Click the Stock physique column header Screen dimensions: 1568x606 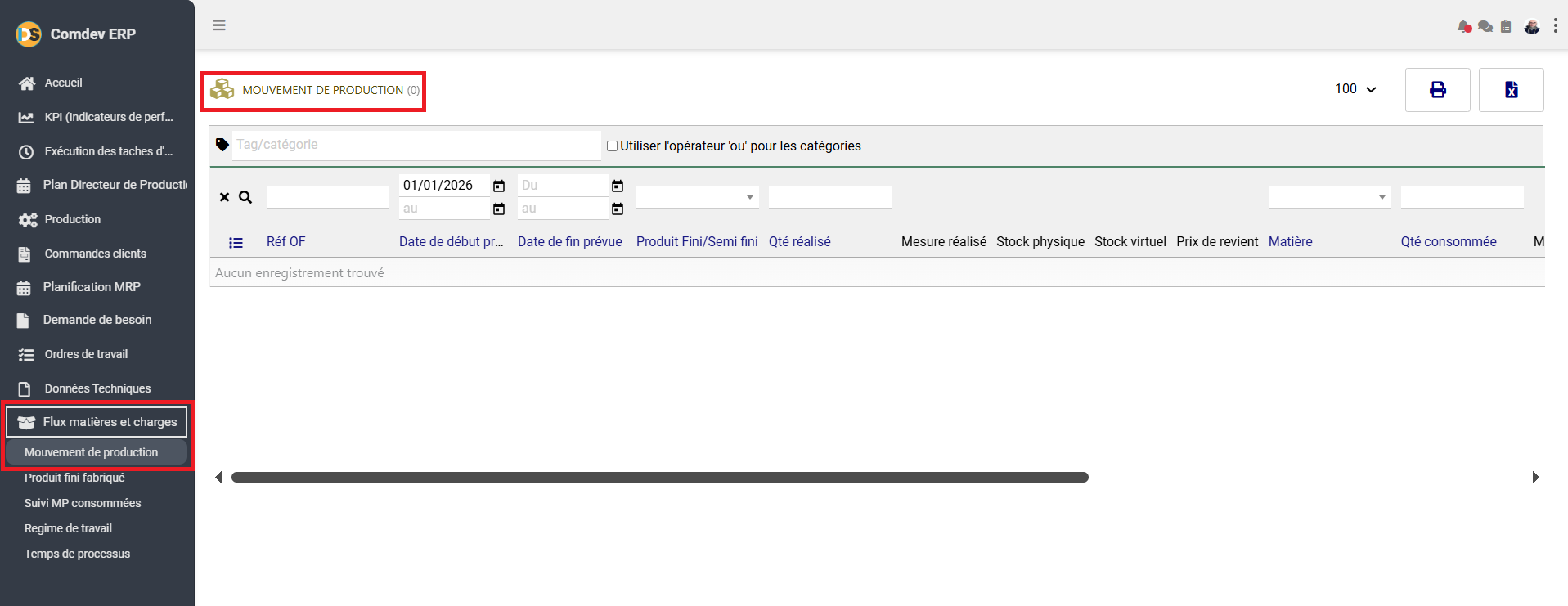[x=1040, y=242]
